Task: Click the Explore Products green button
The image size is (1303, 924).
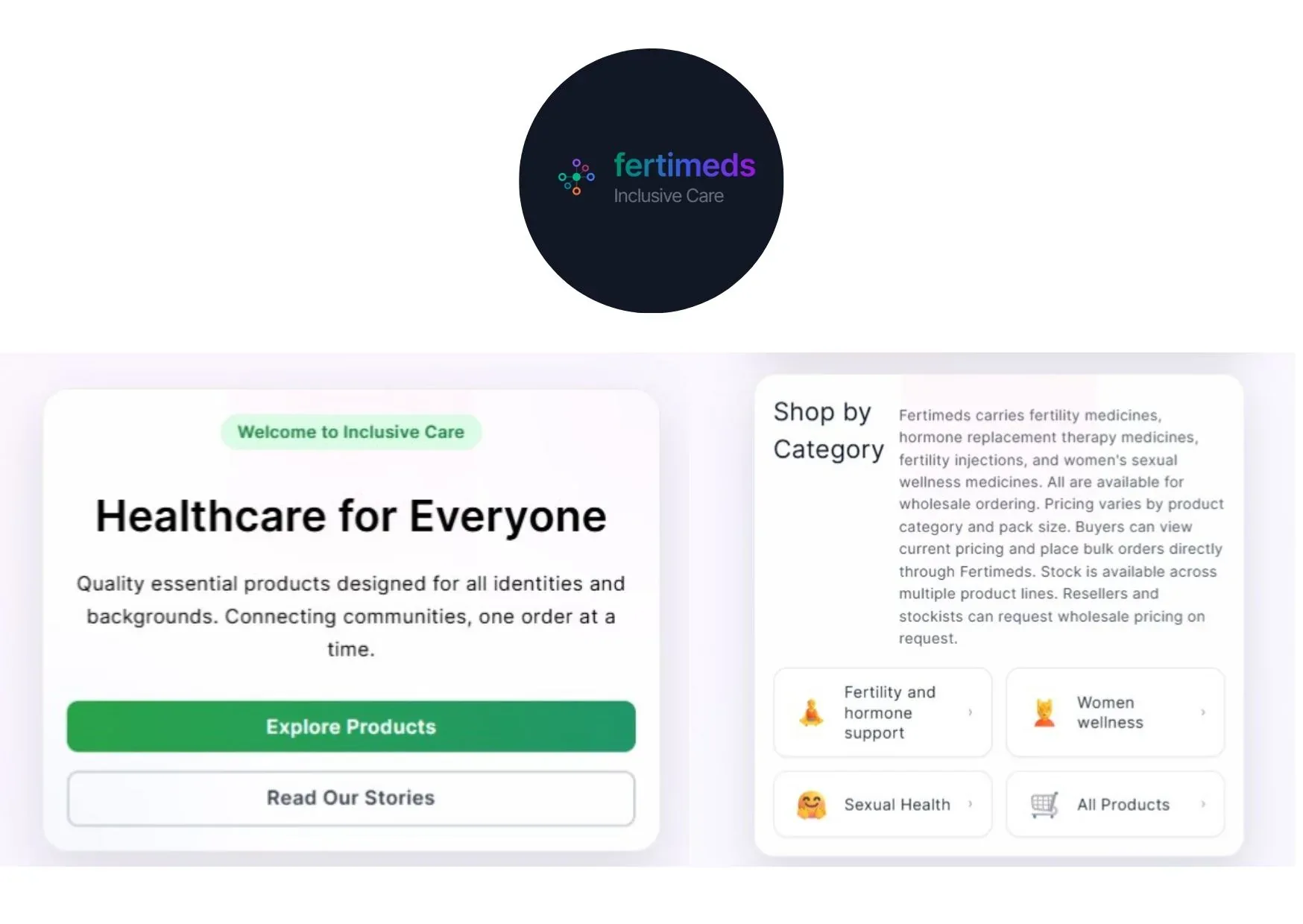Action: [x=351, y=727]
